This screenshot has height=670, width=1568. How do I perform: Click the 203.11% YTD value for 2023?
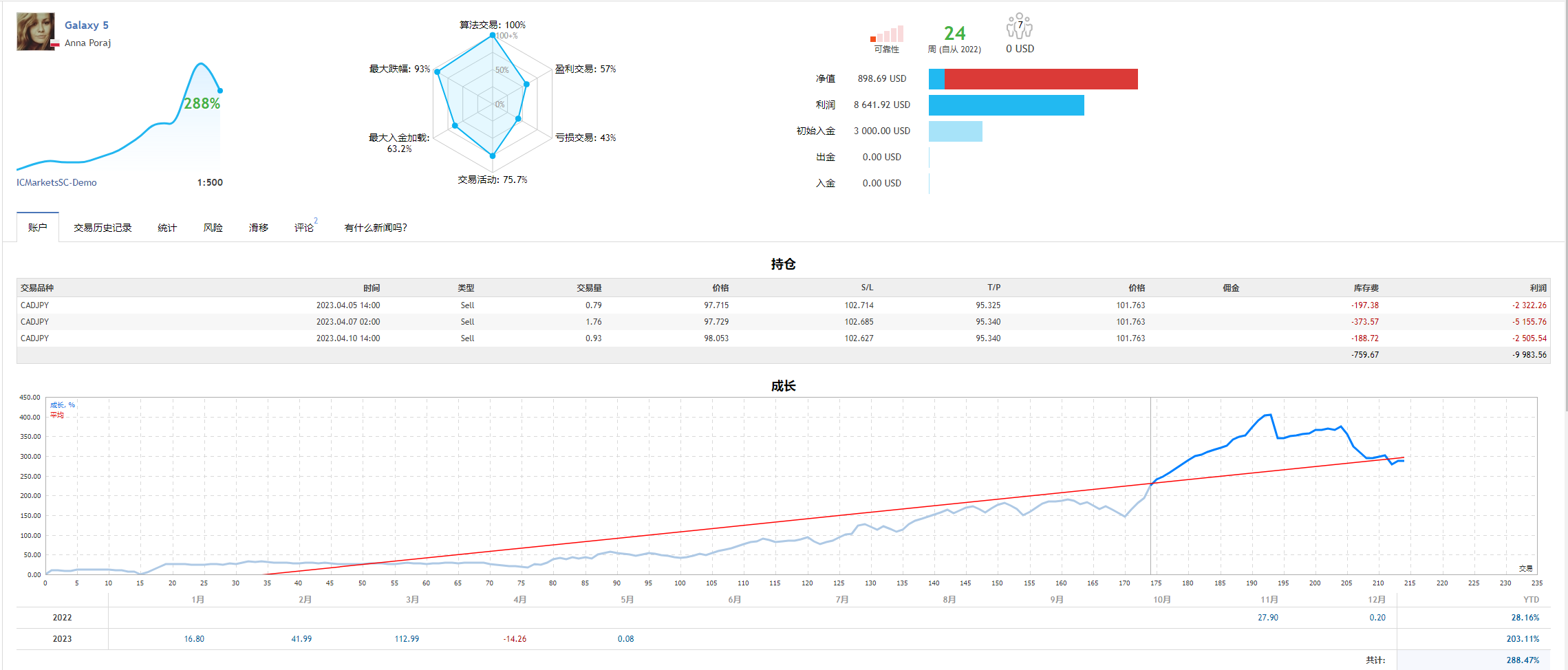(x=1523, y=639)
